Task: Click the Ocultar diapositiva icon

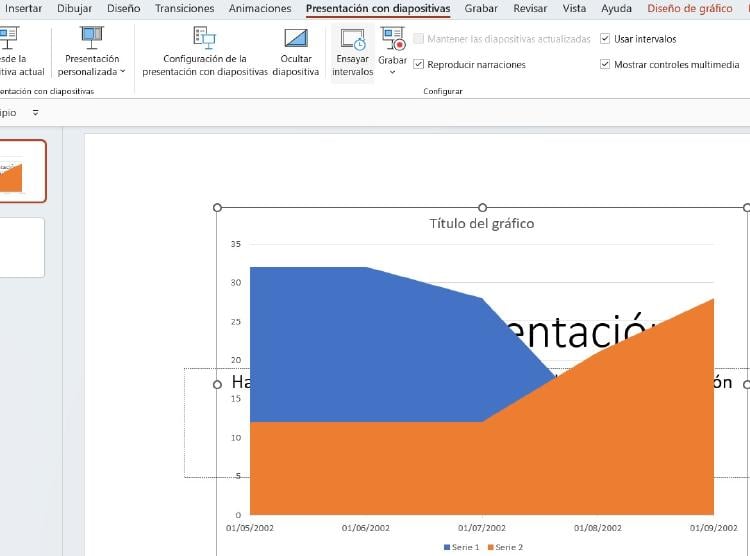Action: [296, 39]
